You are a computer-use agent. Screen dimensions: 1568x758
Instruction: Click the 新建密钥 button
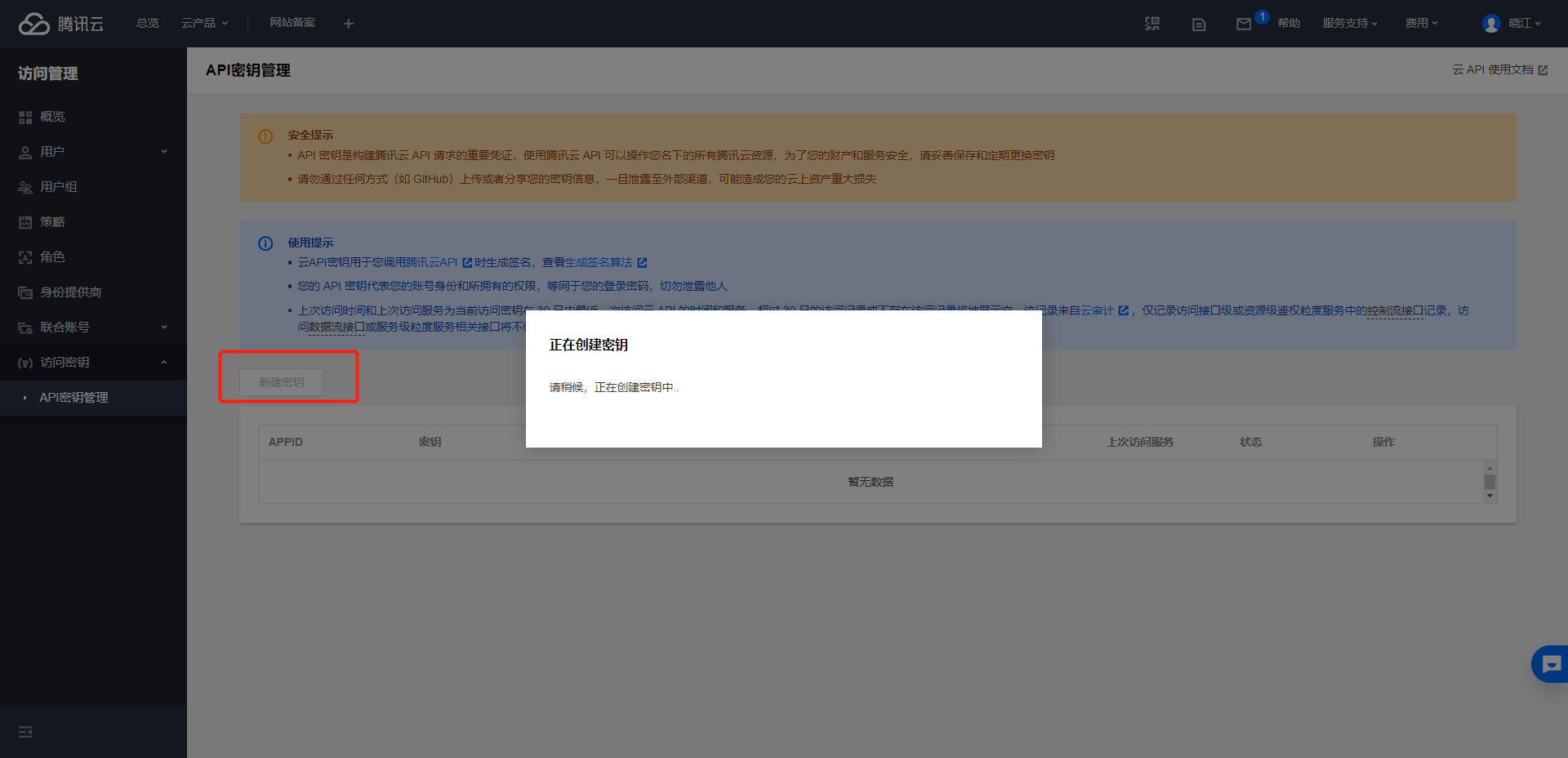point(281,382)
